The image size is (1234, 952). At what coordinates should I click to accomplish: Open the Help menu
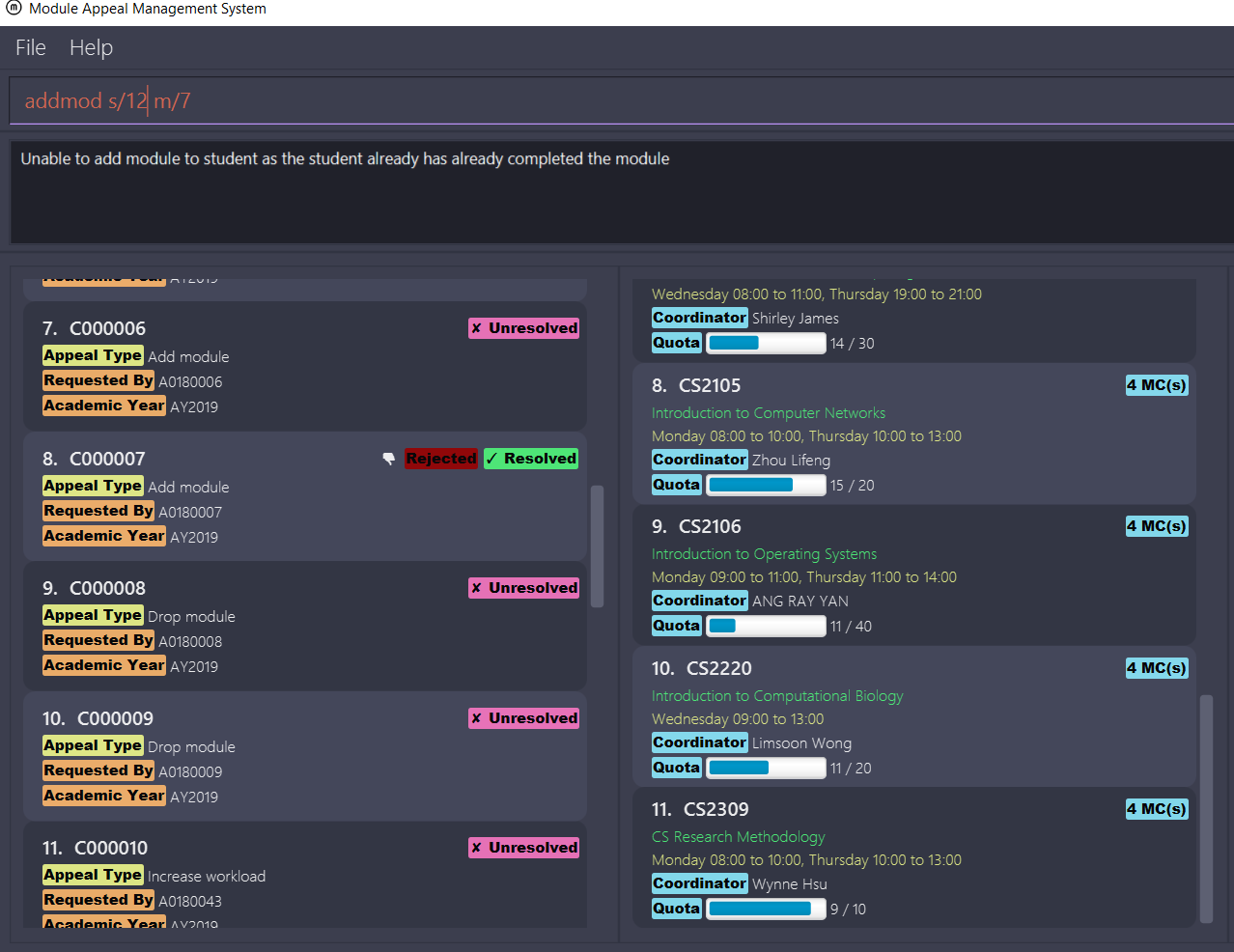coord(91,47)
